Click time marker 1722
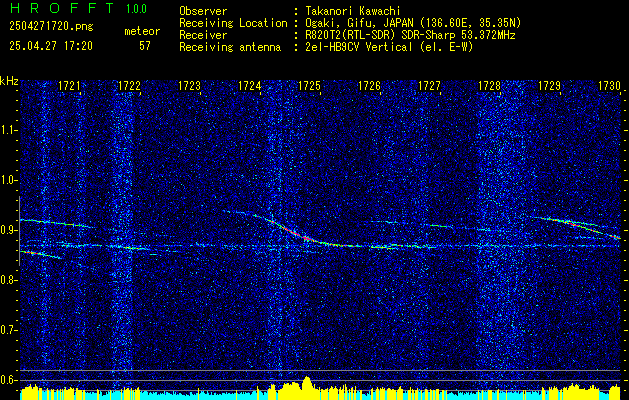Viewport: 629px width, 400px height. coord(130,85)
